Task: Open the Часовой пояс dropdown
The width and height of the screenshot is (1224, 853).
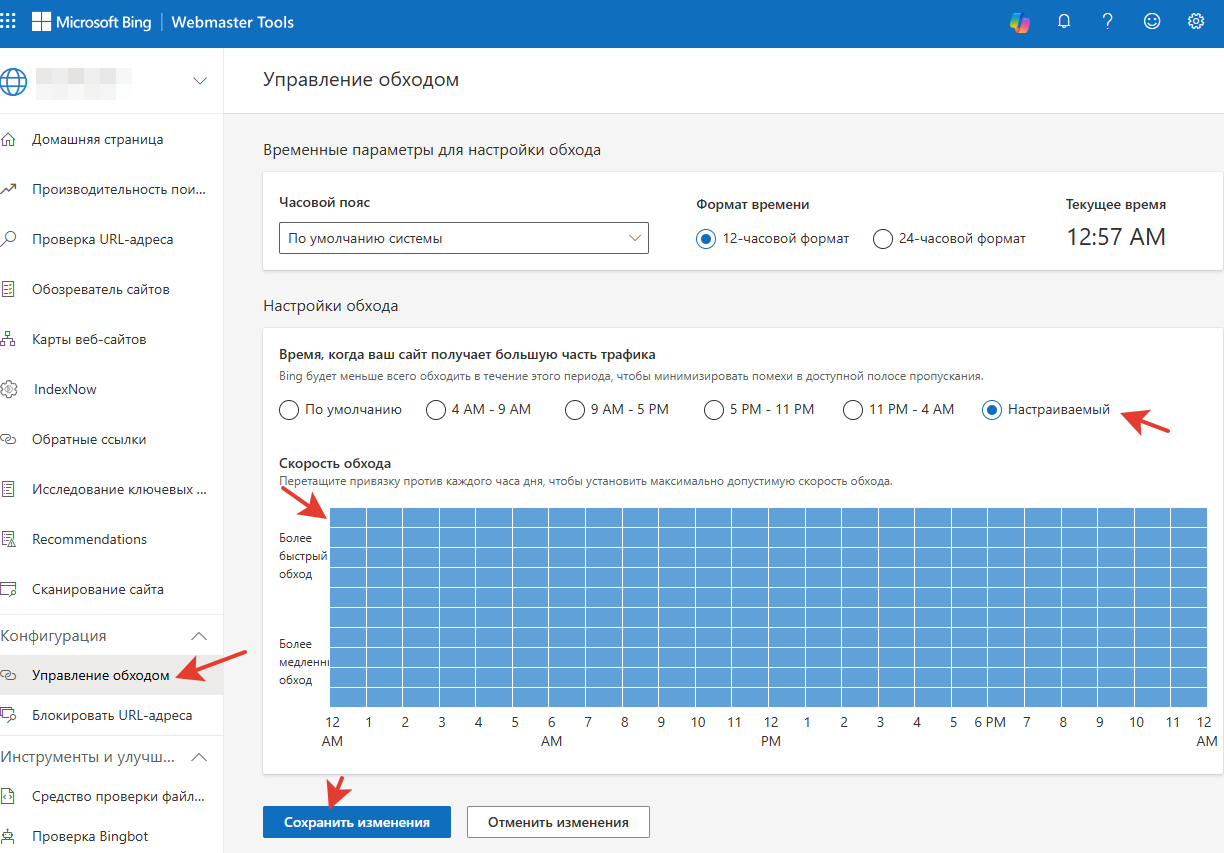Action: pyautogui.click(x=463, y=238)
